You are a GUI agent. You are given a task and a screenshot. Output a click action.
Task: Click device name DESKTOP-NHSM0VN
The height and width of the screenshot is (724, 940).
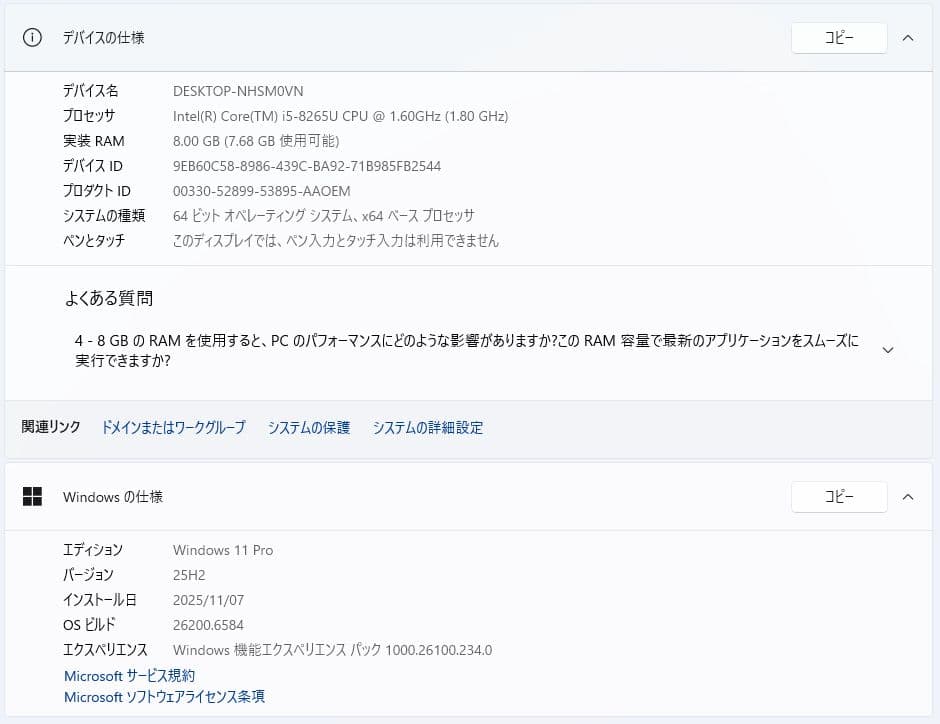coord(238,91)
